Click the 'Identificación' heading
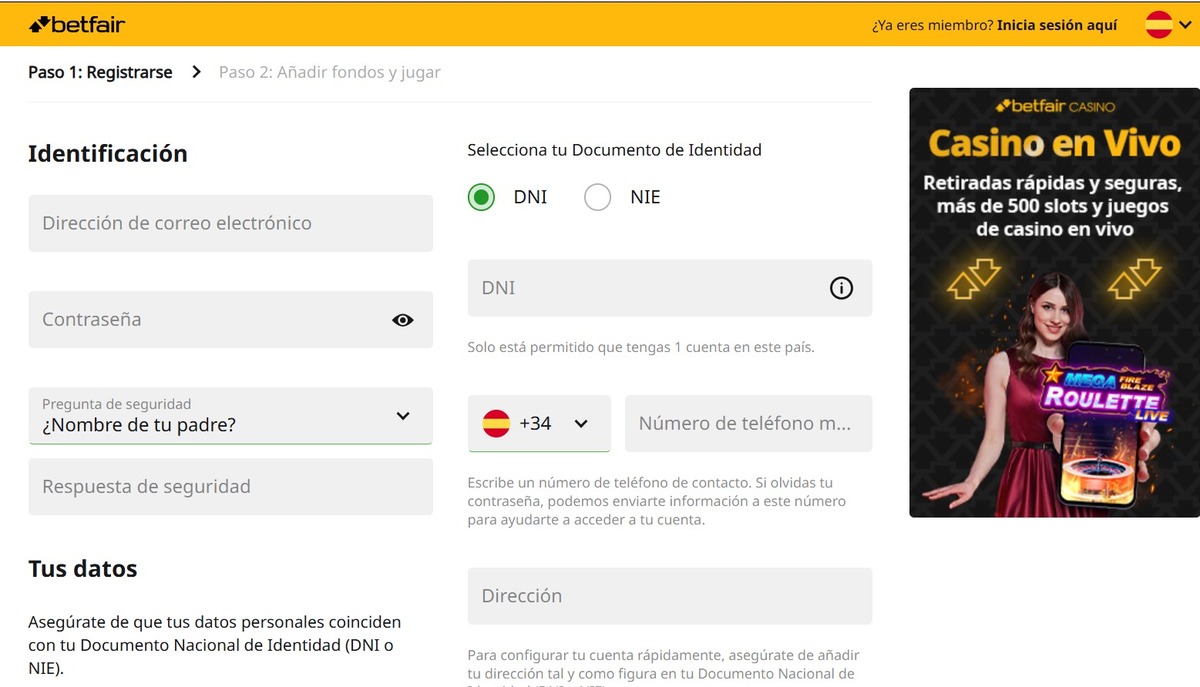The image size is (1200, 687). [108, 153]
